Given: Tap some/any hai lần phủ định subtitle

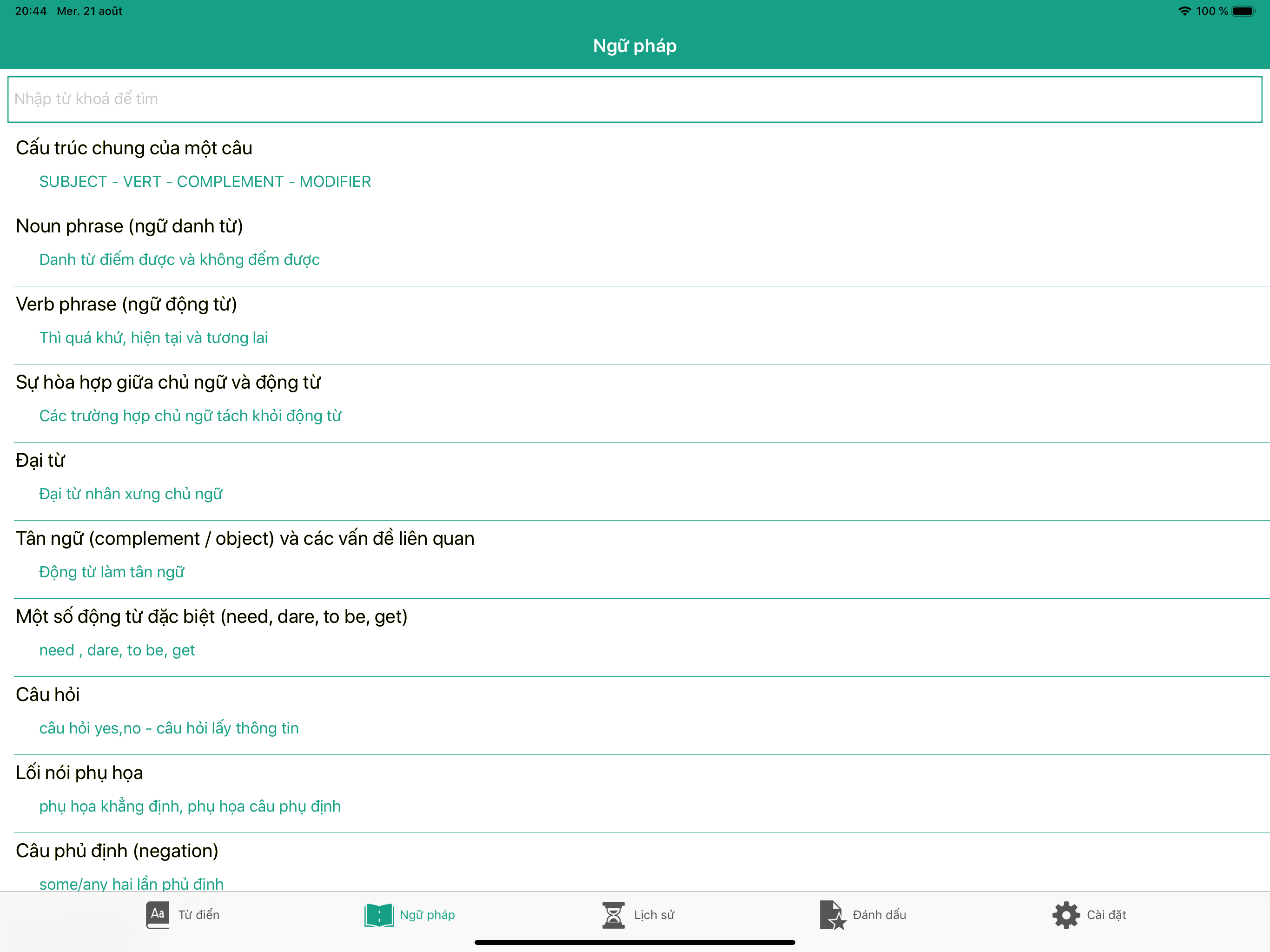Looking at the screenshot, I should pyautogui.click(x=131, y=884).
